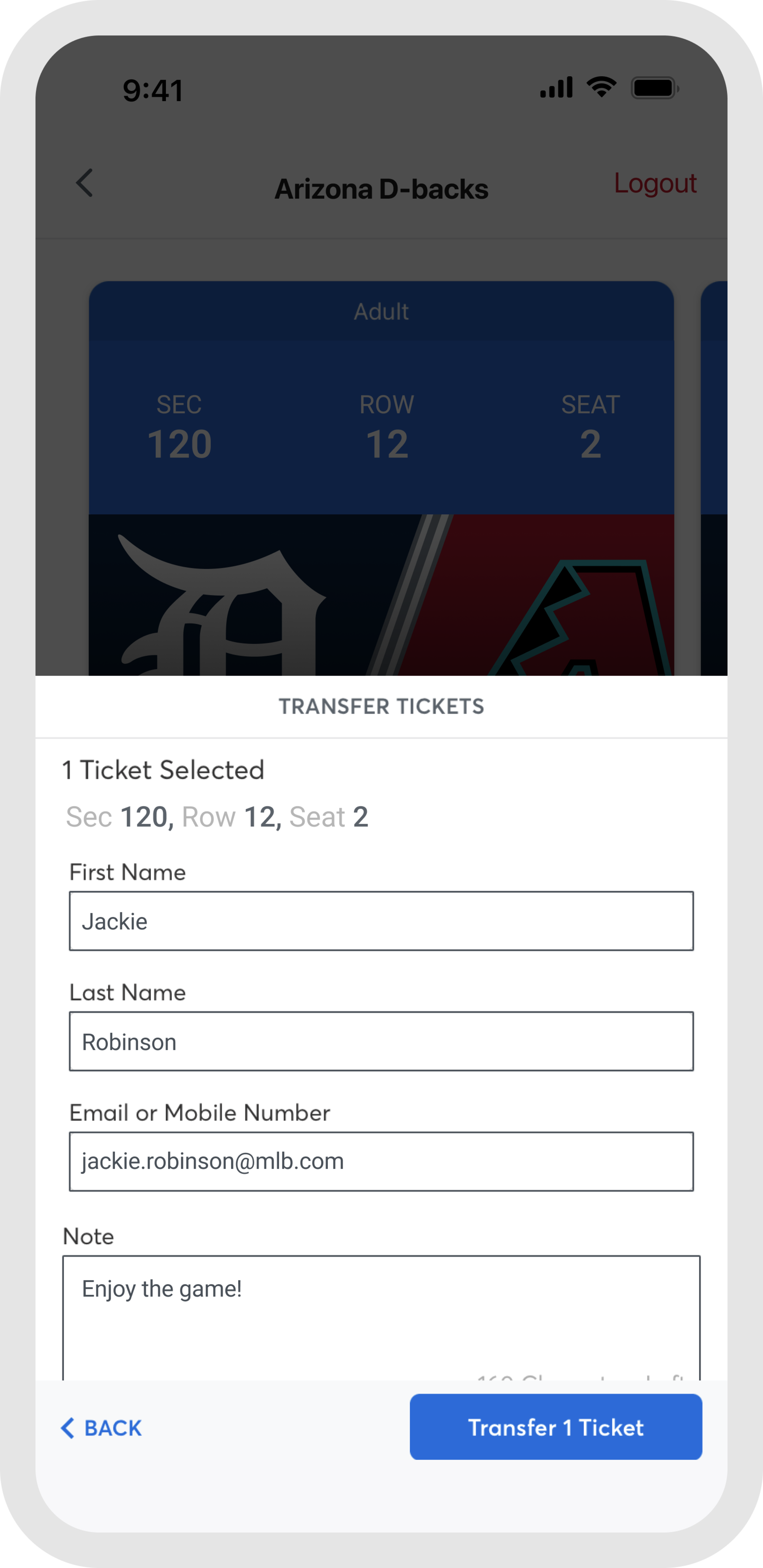Tap the Adult ticket card header

pyautogui.click(x=381, y=311)
